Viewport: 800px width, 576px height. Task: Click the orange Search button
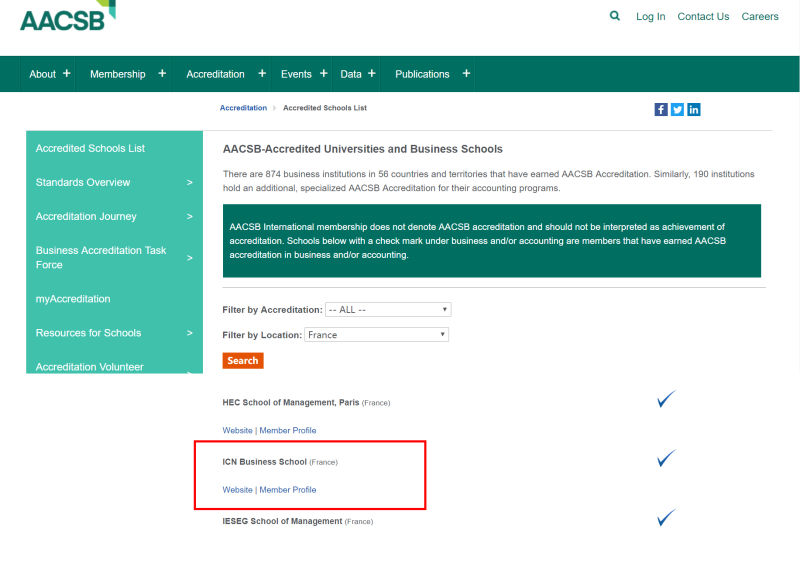243,361
